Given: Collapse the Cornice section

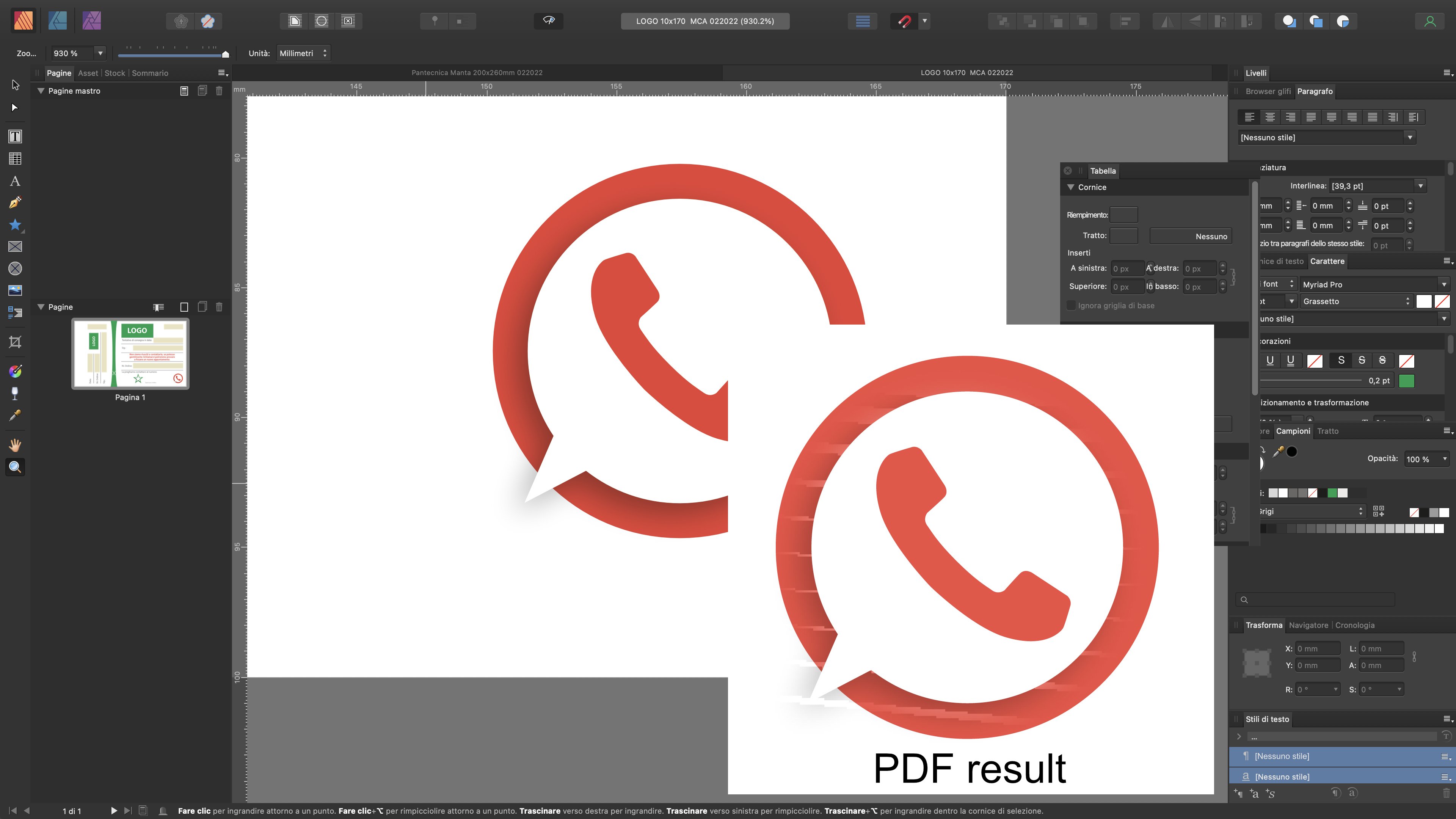Looking at the screenshot, I should click(1070, 187).
